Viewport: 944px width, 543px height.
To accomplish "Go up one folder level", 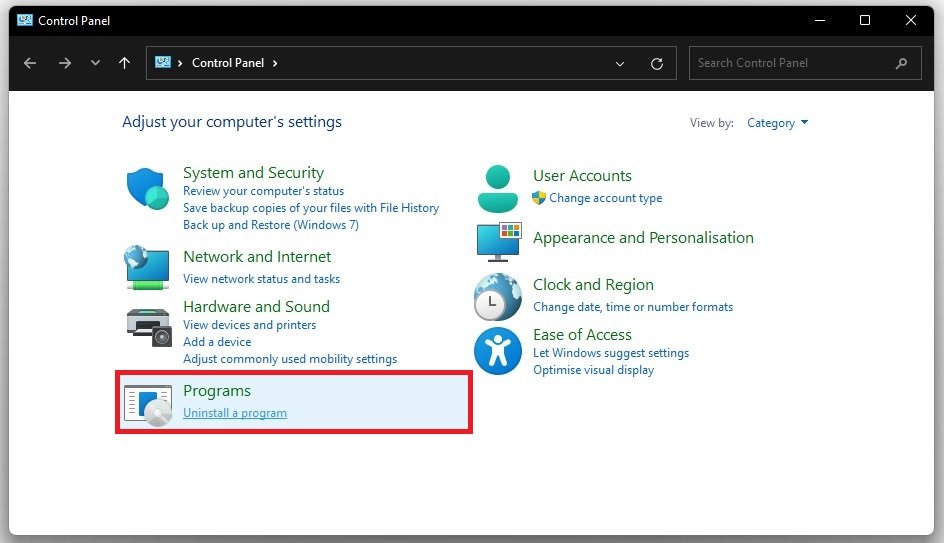I will point(124,63).
